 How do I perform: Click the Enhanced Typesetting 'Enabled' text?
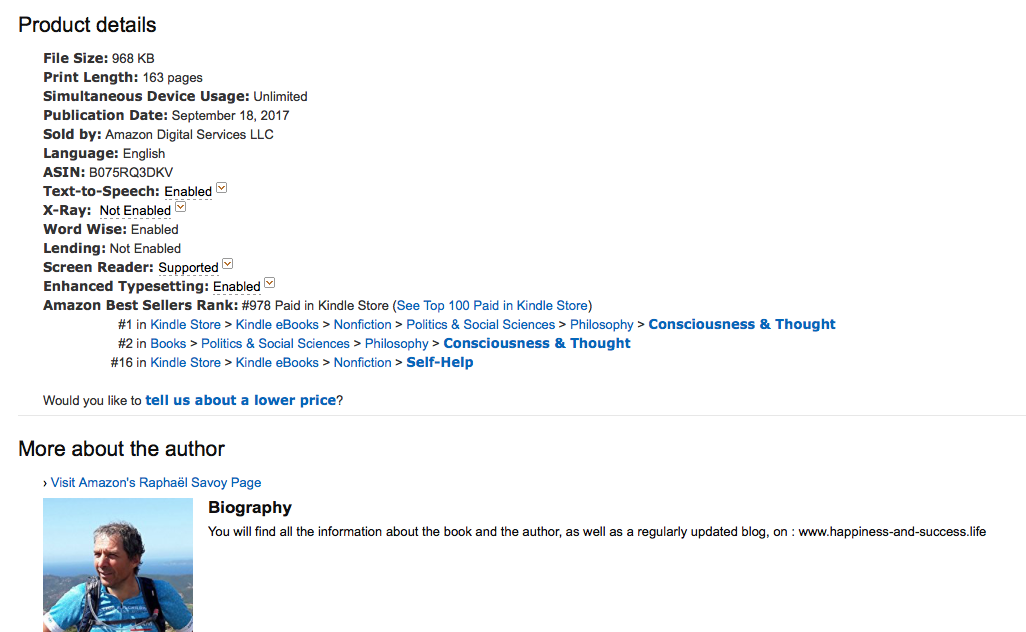pos(236,287)
